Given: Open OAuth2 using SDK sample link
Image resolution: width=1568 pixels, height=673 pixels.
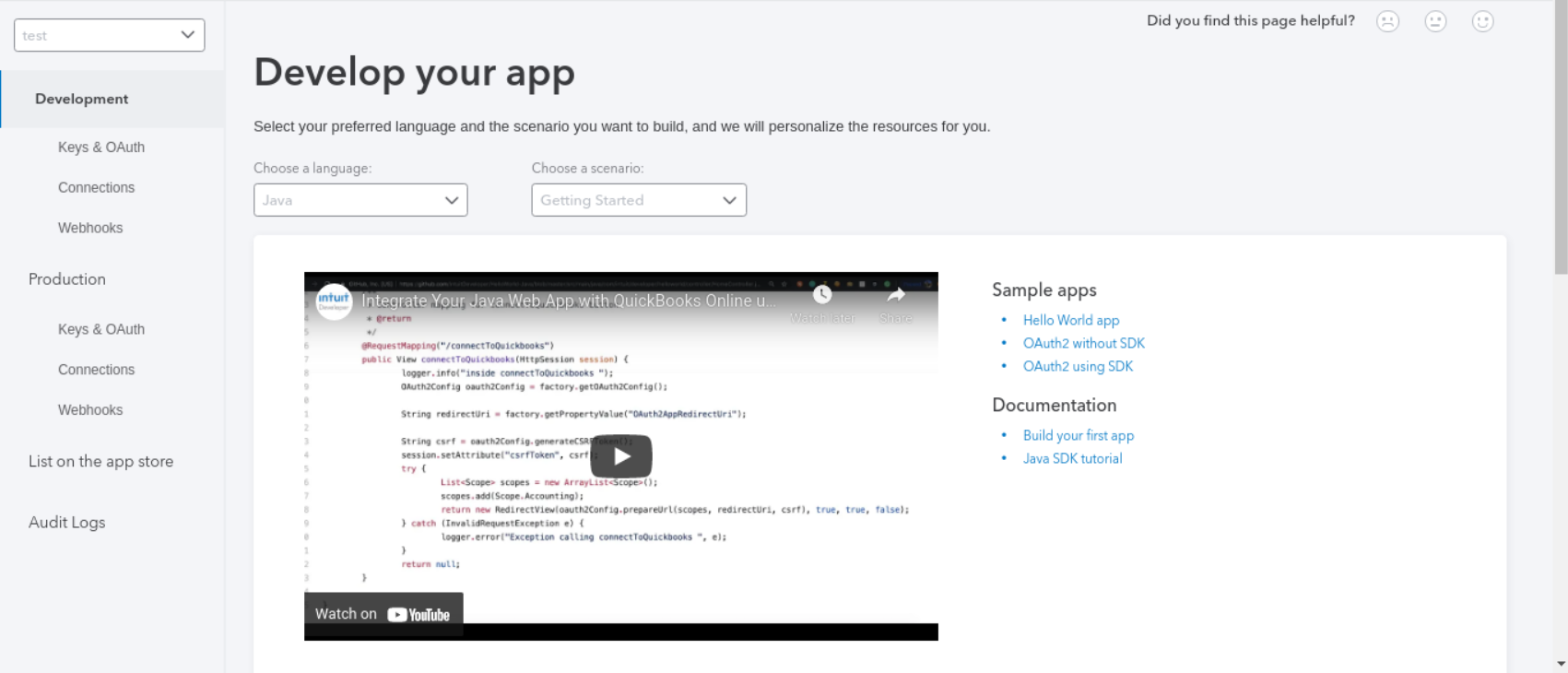Looking at the screenshot, I should pyautogui.click(x=1078, y=366).
